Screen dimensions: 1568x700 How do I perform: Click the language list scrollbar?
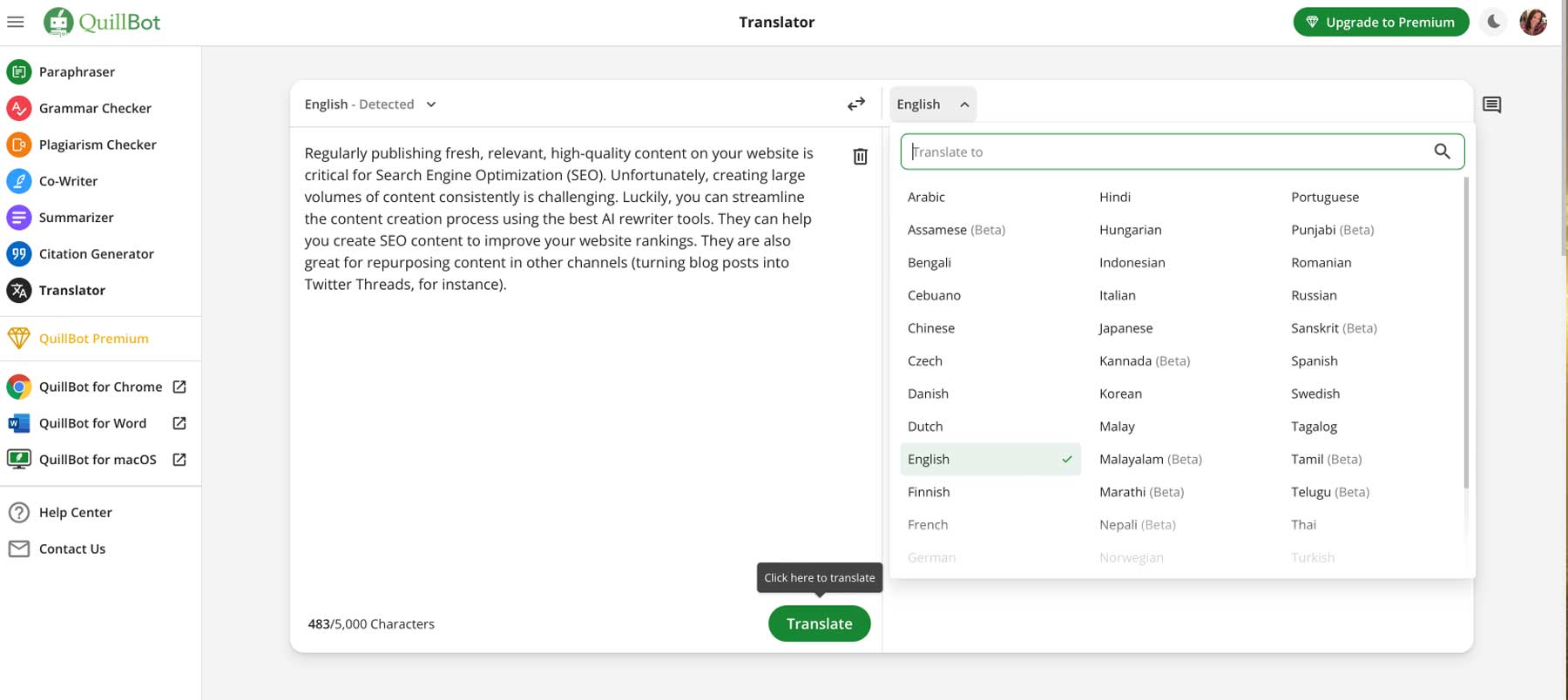pos(1466,331)
